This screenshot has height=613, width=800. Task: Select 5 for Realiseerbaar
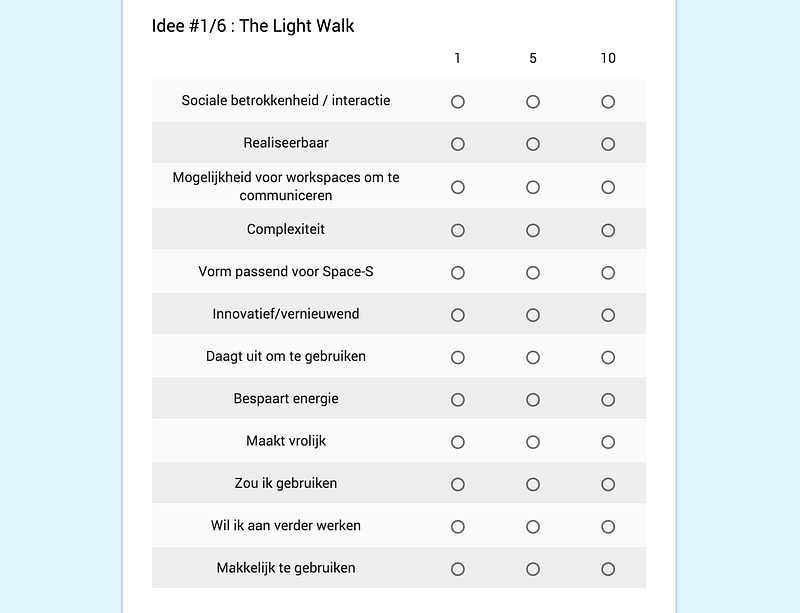pos(533,144)
